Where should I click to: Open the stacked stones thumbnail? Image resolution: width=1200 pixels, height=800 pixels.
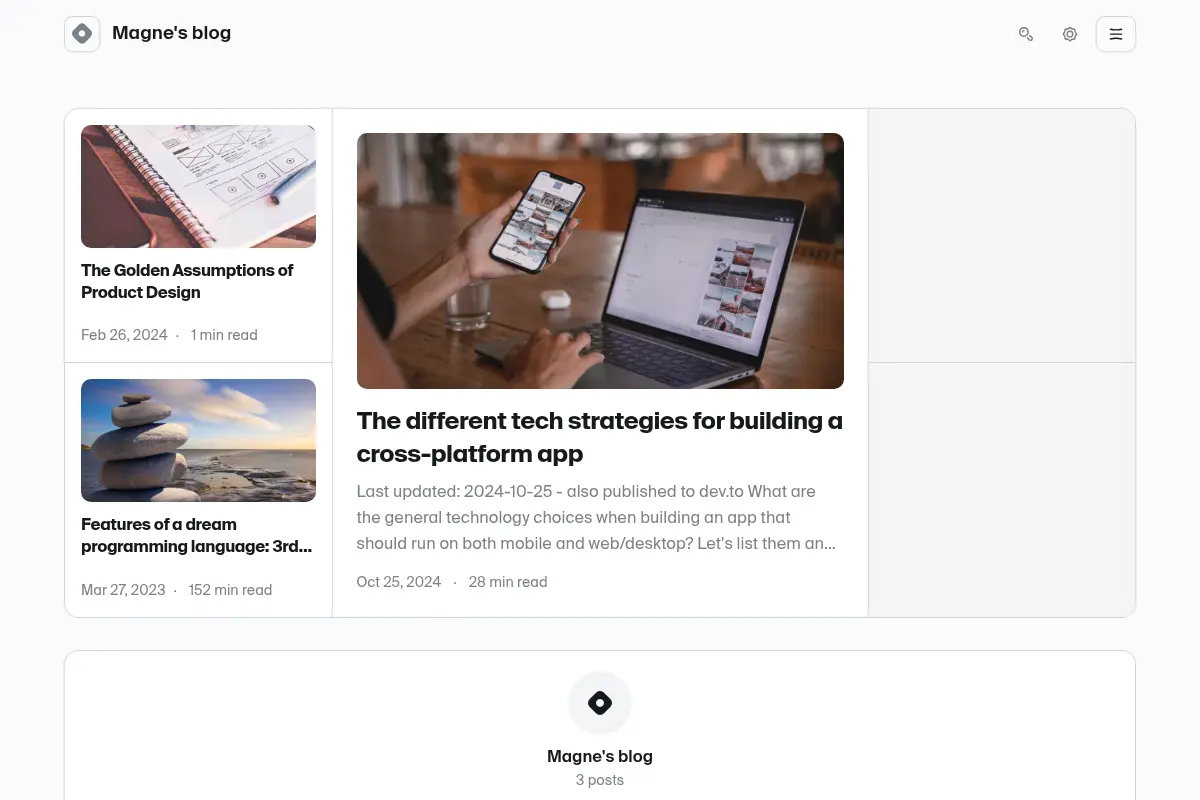pos(198,440)
